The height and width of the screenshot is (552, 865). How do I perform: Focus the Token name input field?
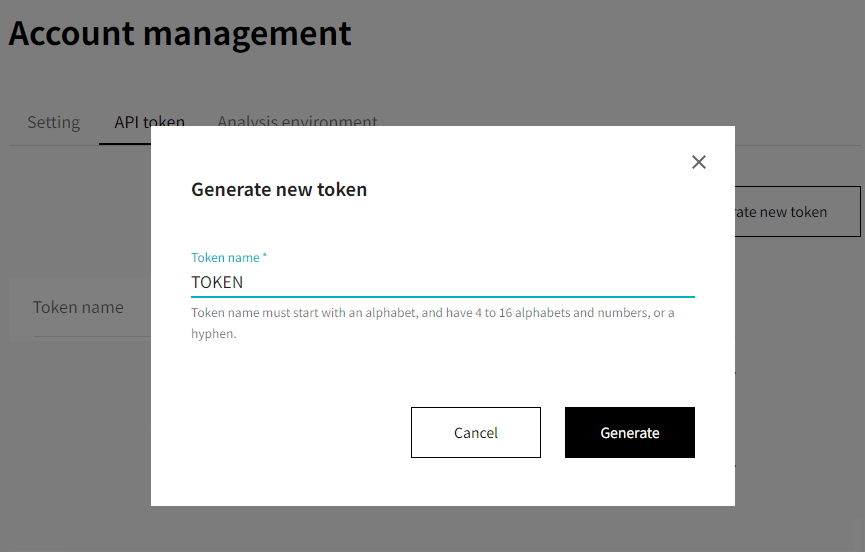[442, 282]
